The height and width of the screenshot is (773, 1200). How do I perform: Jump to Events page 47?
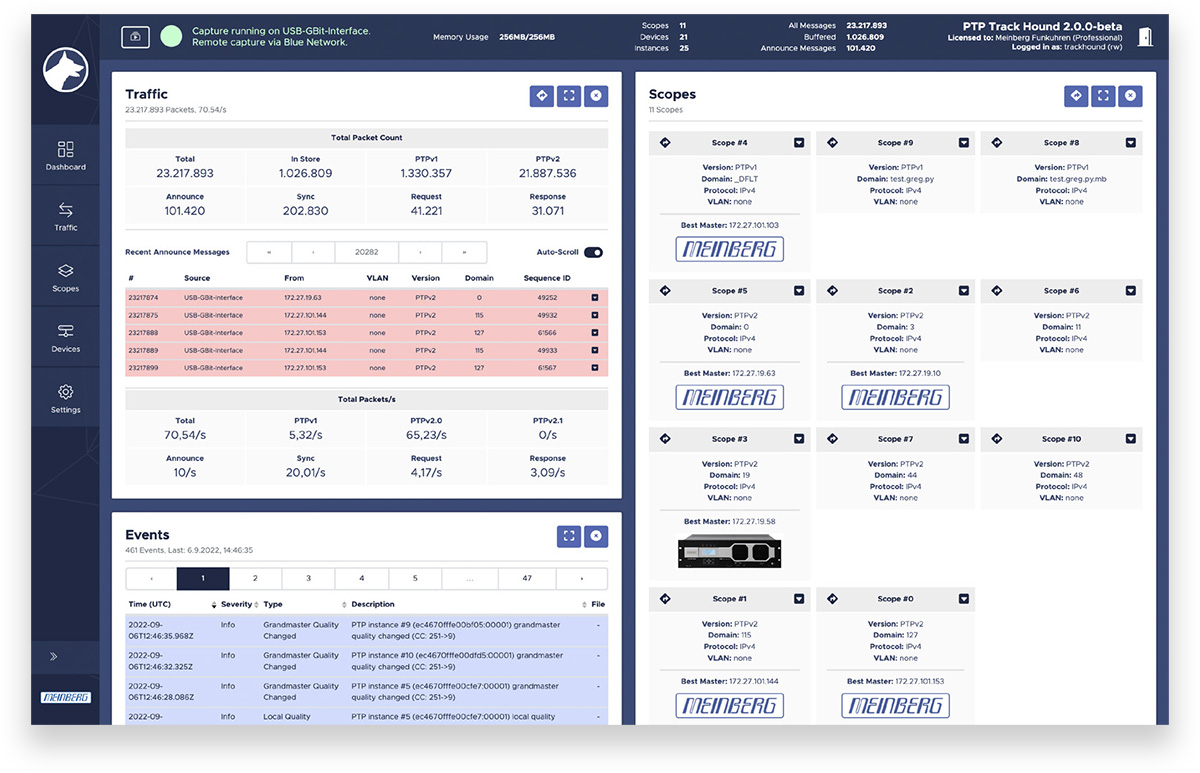(528, 579)
